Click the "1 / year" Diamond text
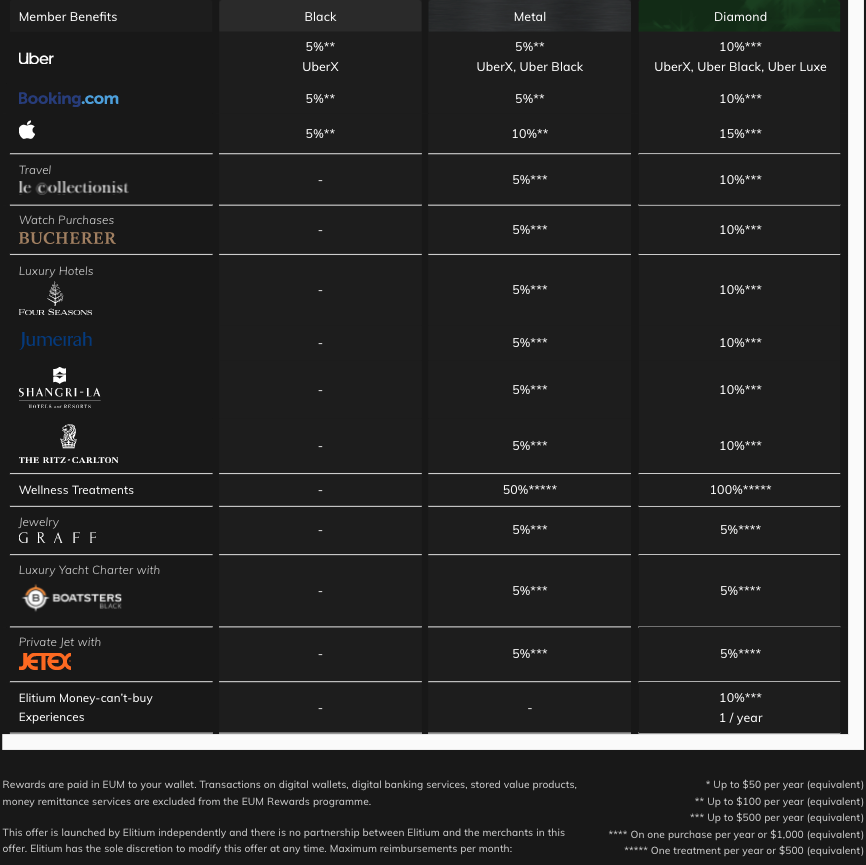The width and height of the screenshot is (866, 865). (740, 718)
